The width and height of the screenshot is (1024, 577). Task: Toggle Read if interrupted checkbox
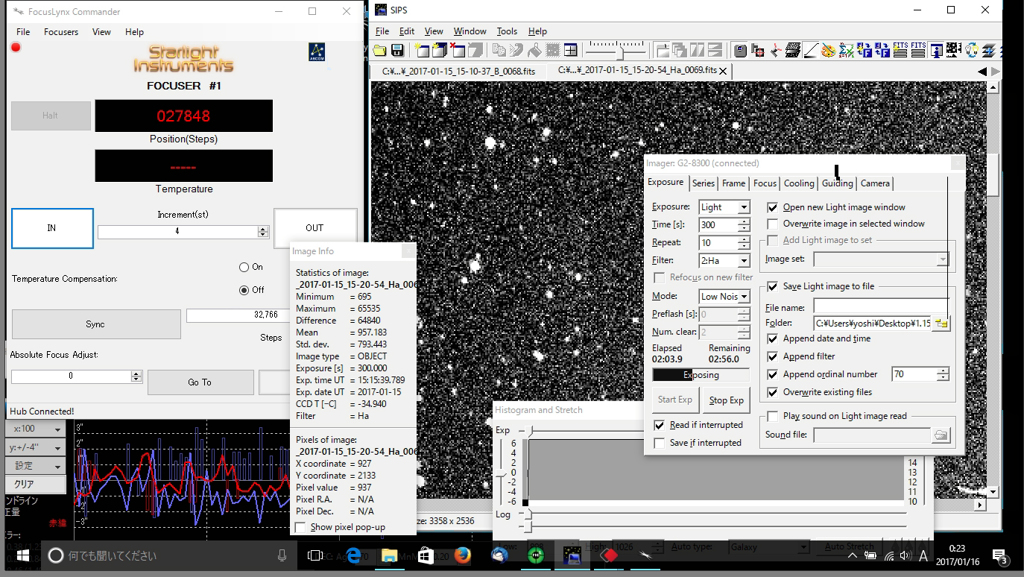point(660,425)
